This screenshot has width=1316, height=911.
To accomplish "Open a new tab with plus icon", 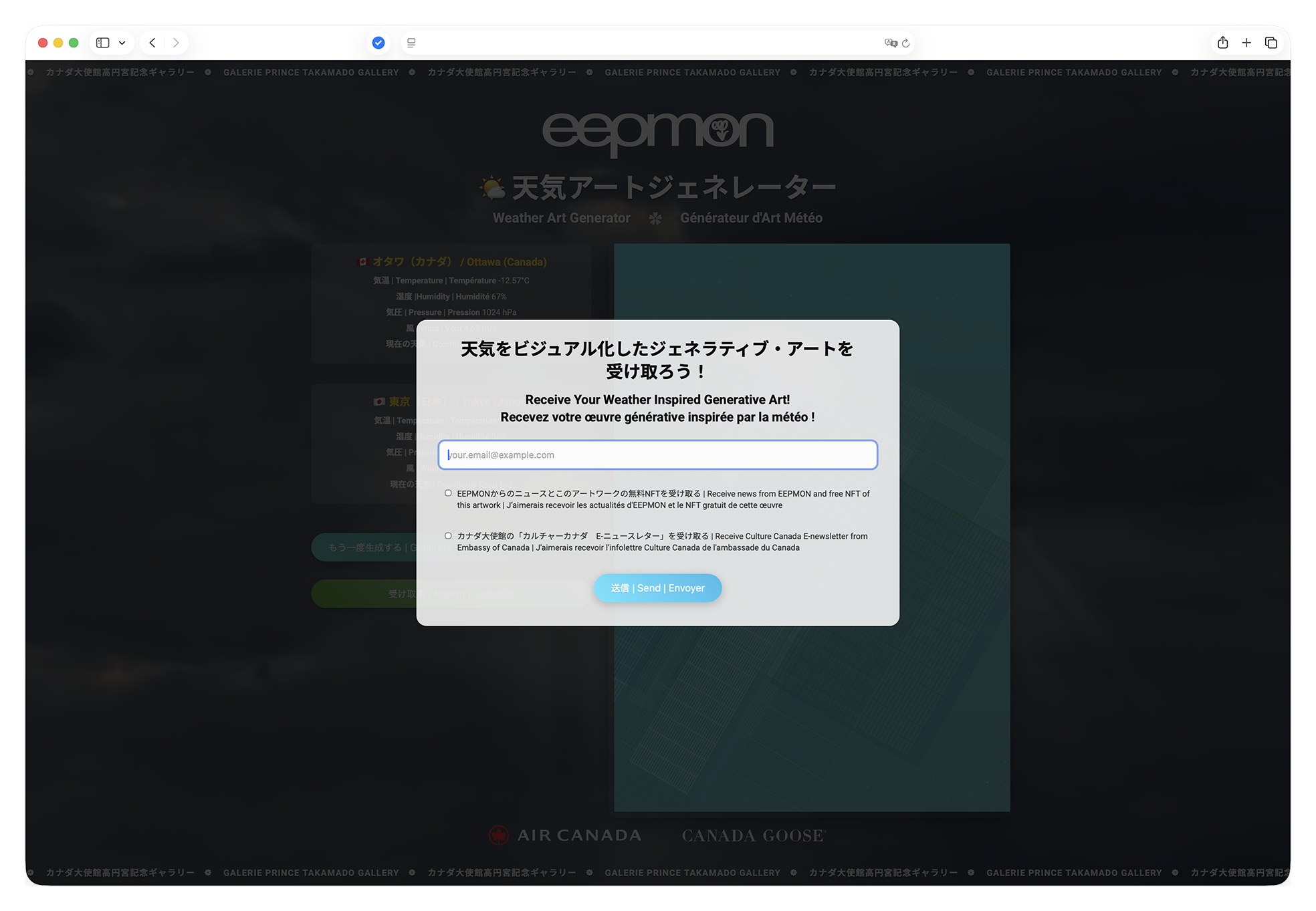I will click(1246, 43).
